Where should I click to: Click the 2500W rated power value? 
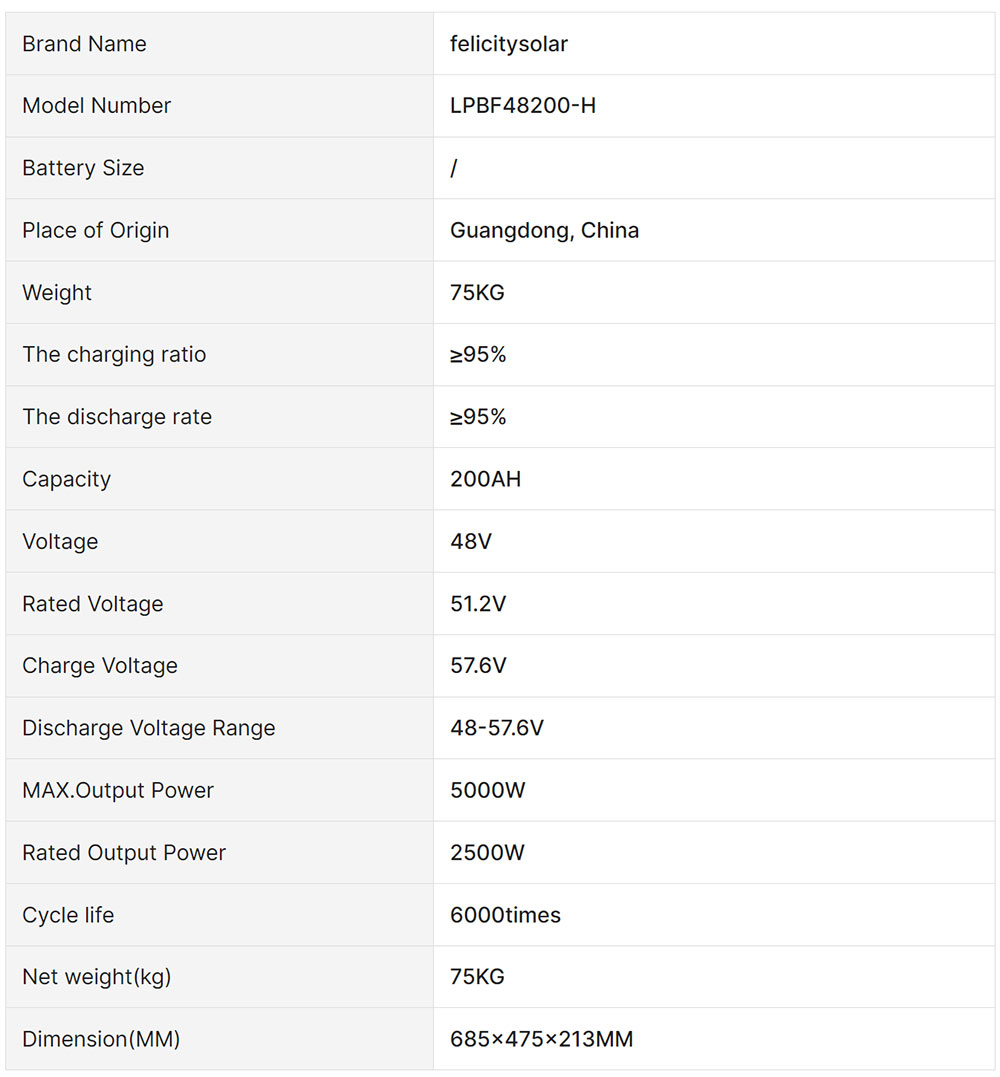click(x=488, y=852)
